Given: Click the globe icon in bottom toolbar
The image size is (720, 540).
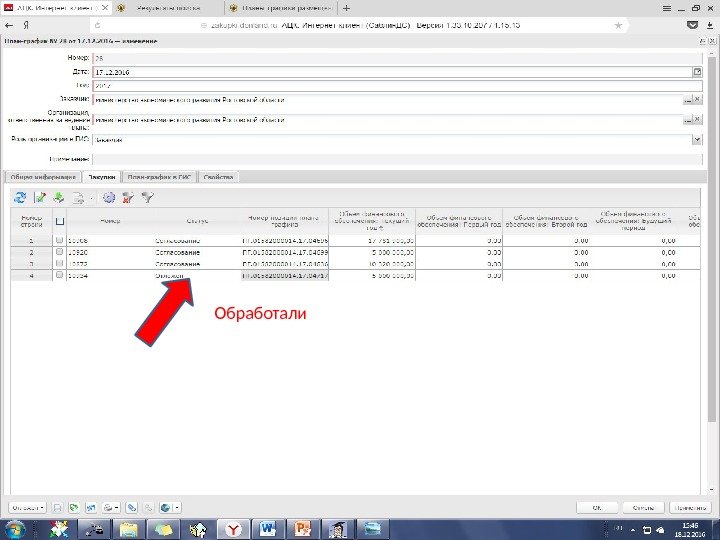Looking at the screenshot, I should point(165,507).
